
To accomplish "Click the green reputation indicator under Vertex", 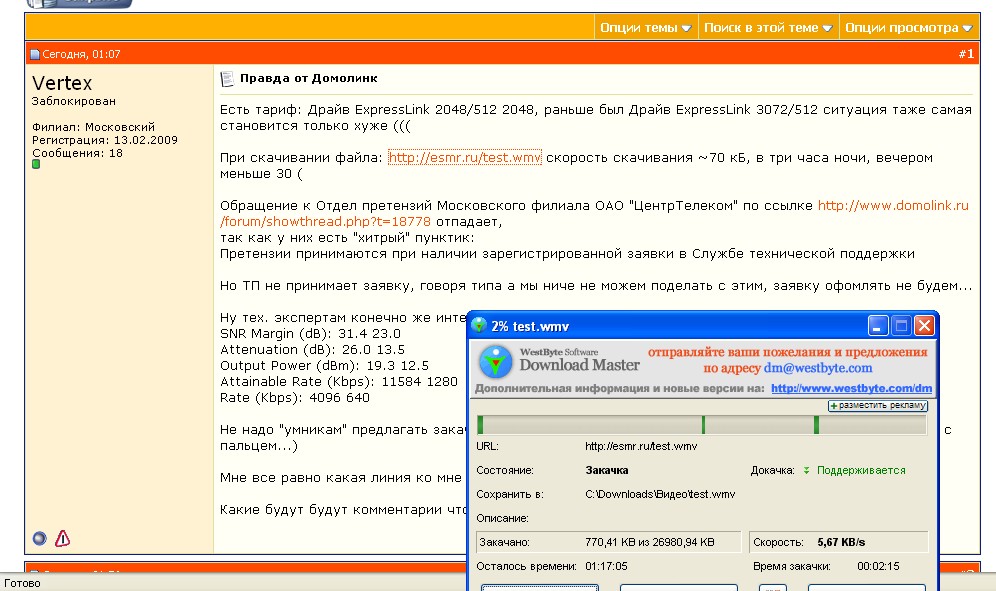I will click(36, 164).
